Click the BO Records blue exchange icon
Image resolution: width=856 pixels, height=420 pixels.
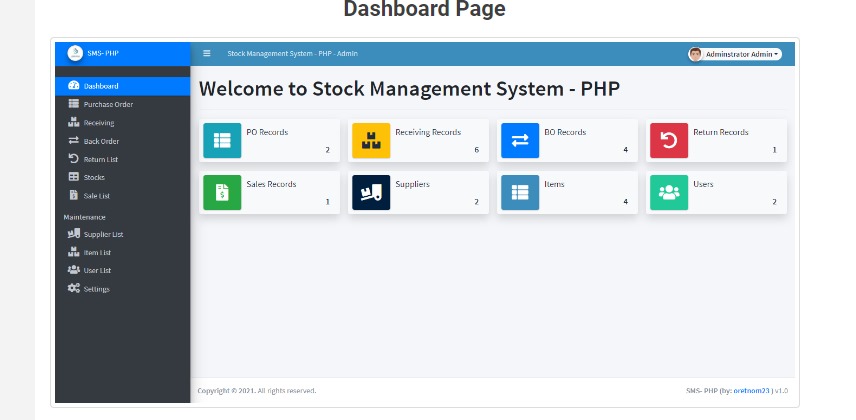click(x=520, y=141)
